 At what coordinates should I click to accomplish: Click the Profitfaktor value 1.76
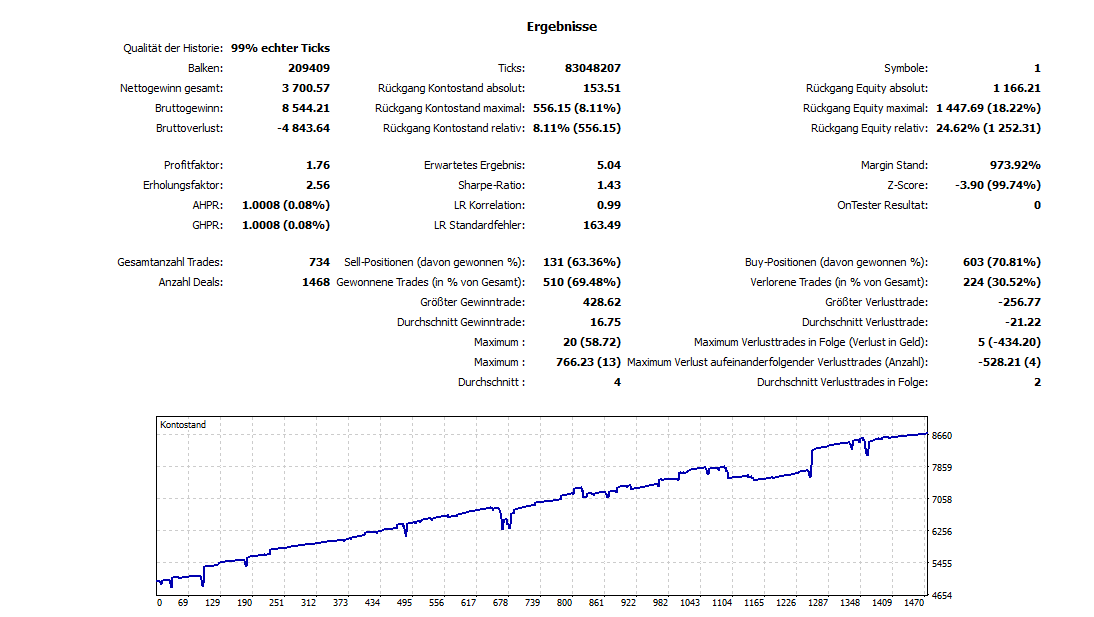pos(318,165)
